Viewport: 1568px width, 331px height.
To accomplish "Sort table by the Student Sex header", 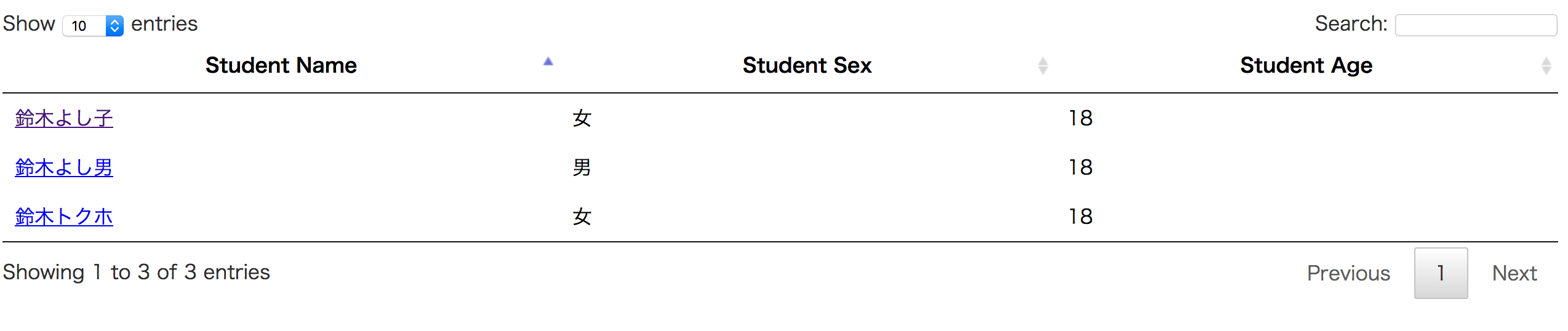I will coord(807,65).
